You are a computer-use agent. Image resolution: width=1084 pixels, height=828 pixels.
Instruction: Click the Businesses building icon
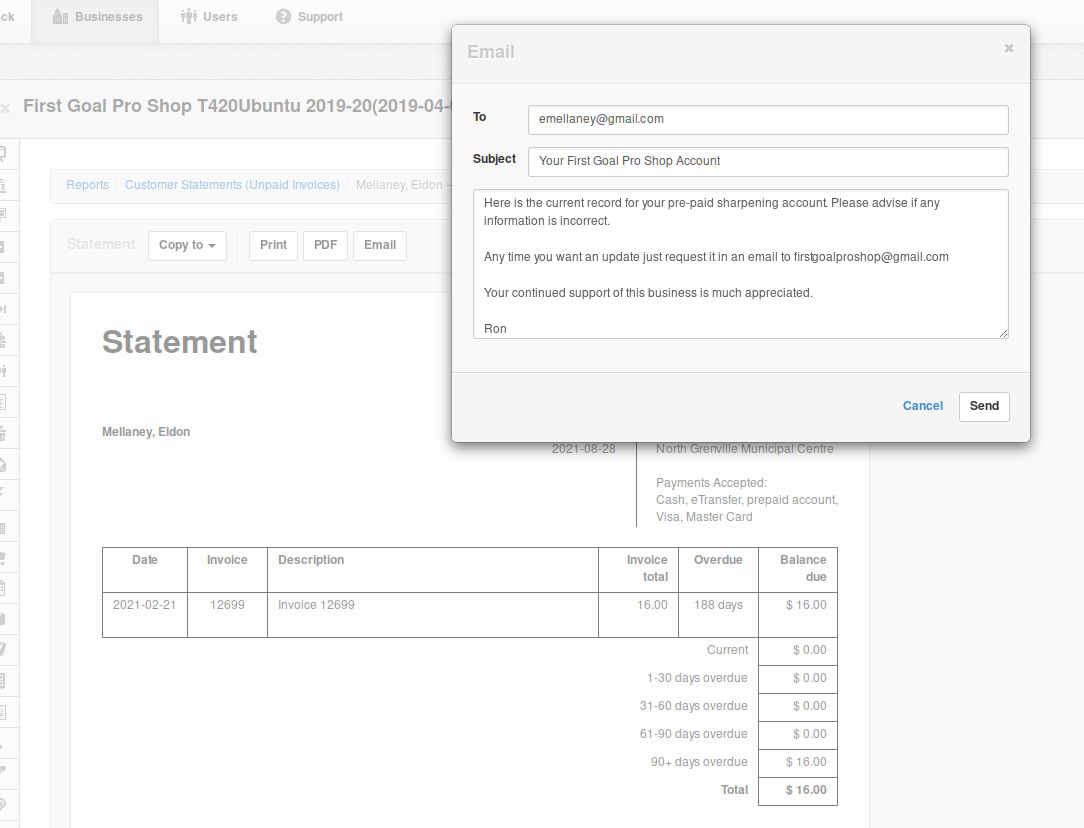(x=60, y=17)
